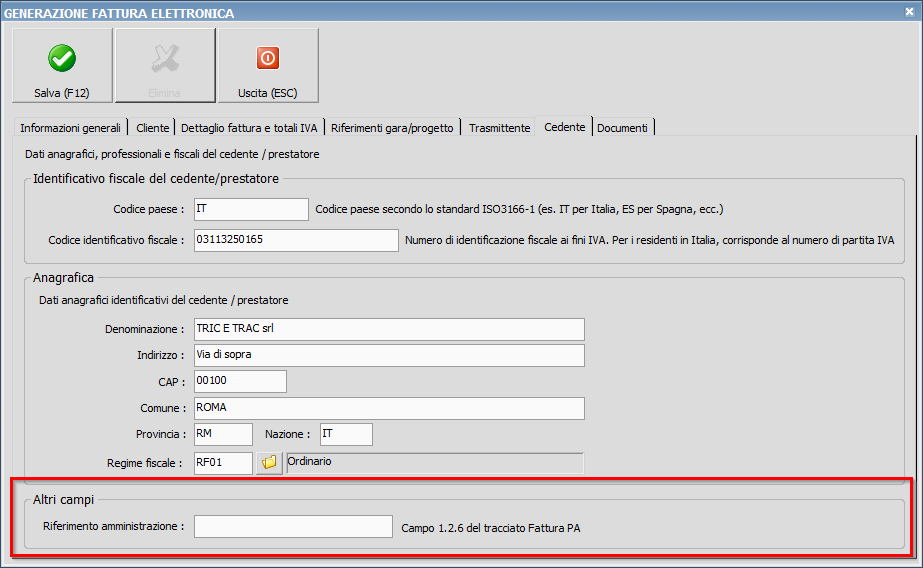This screenshot has height=568, width=923.
Task: Select the Provincia field RM
Action: [x=223, y=434]
